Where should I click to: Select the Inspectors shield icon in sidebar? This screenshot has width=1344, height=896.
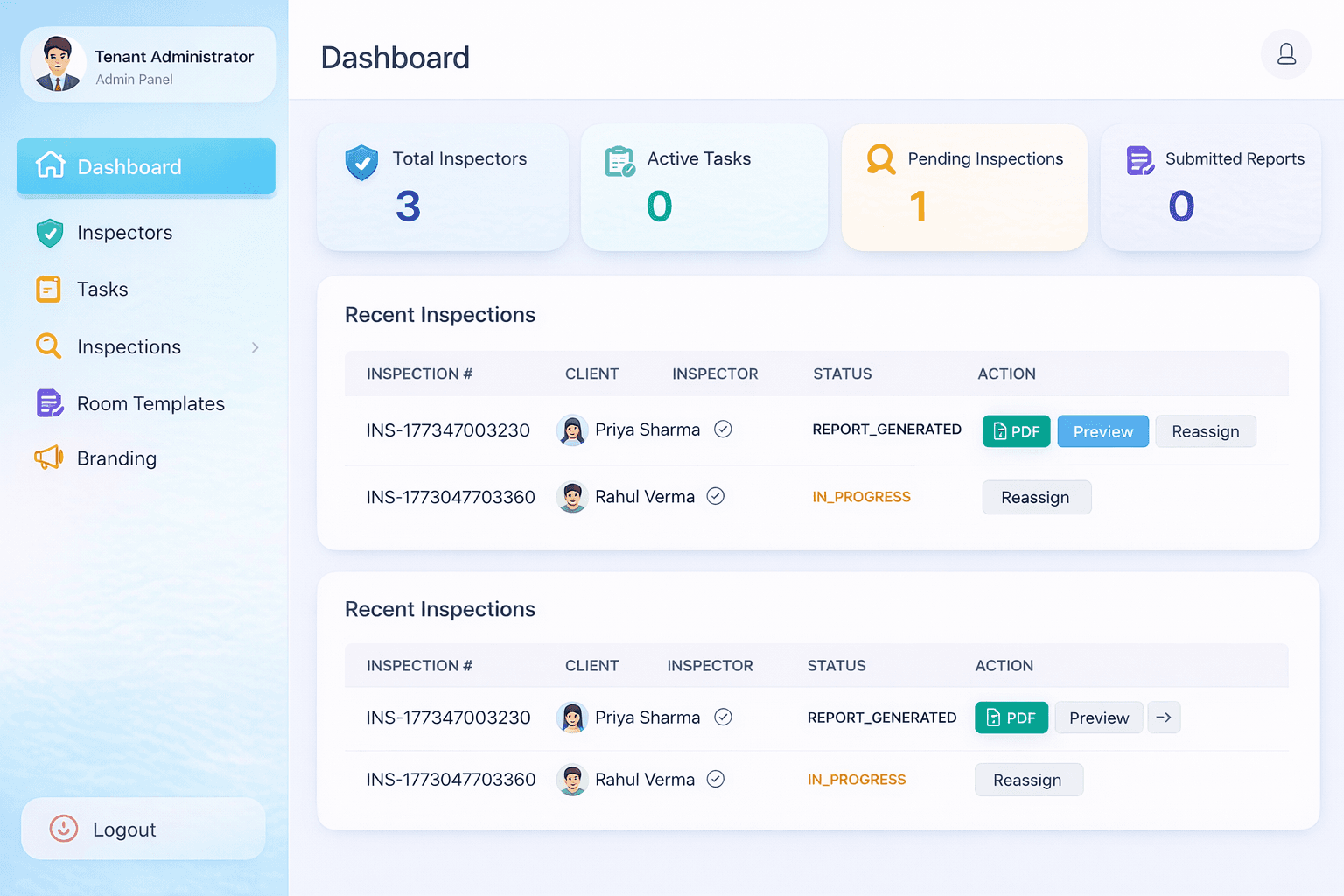point(50,232)
